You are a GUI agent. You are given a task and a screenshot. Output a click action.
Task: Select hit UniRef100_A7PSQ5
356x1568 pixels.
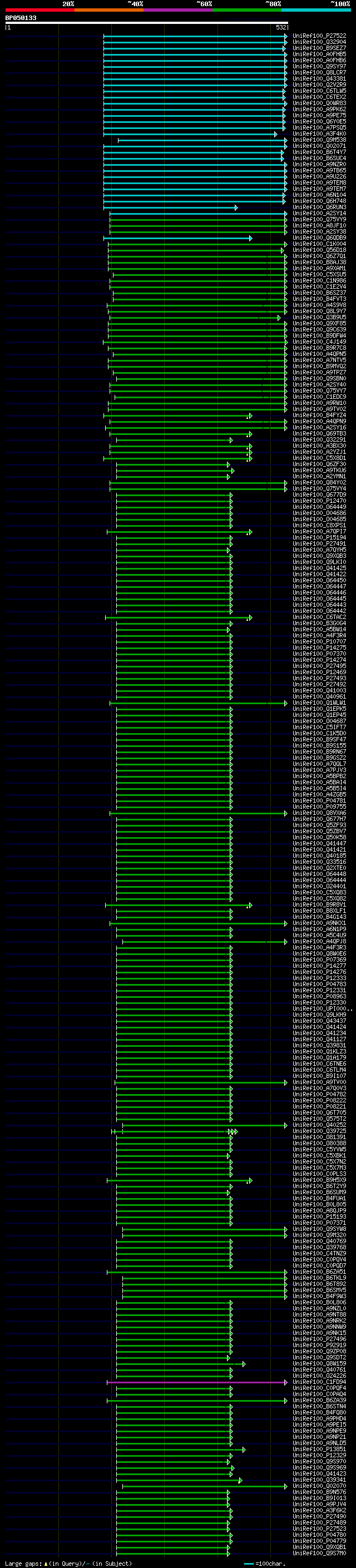[x=319, y=128]
